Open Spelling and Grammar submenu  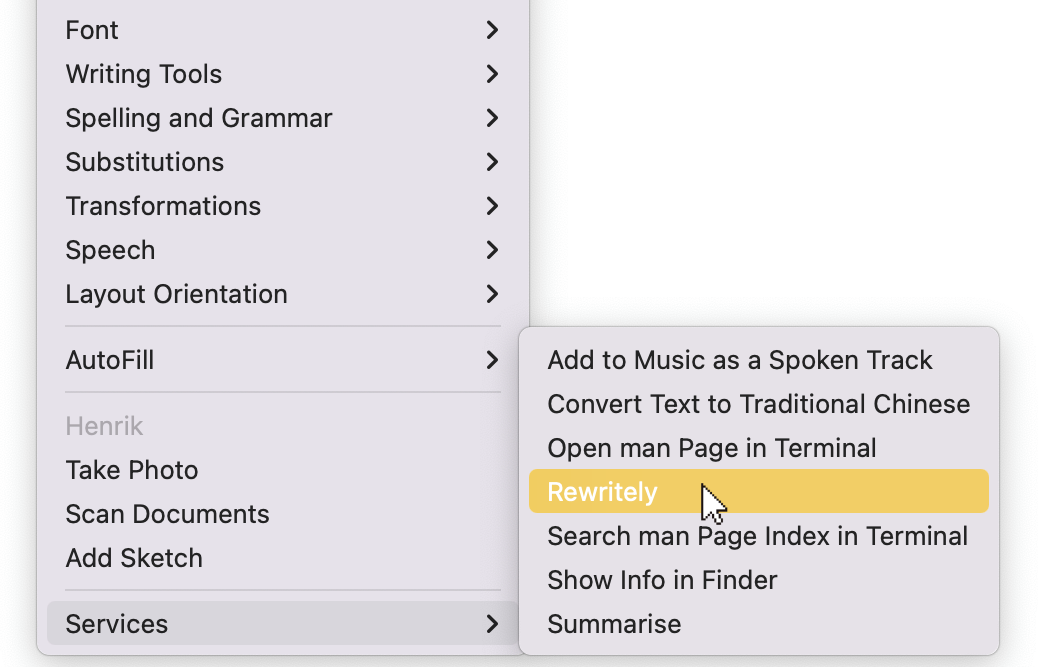tap(282, 118)
